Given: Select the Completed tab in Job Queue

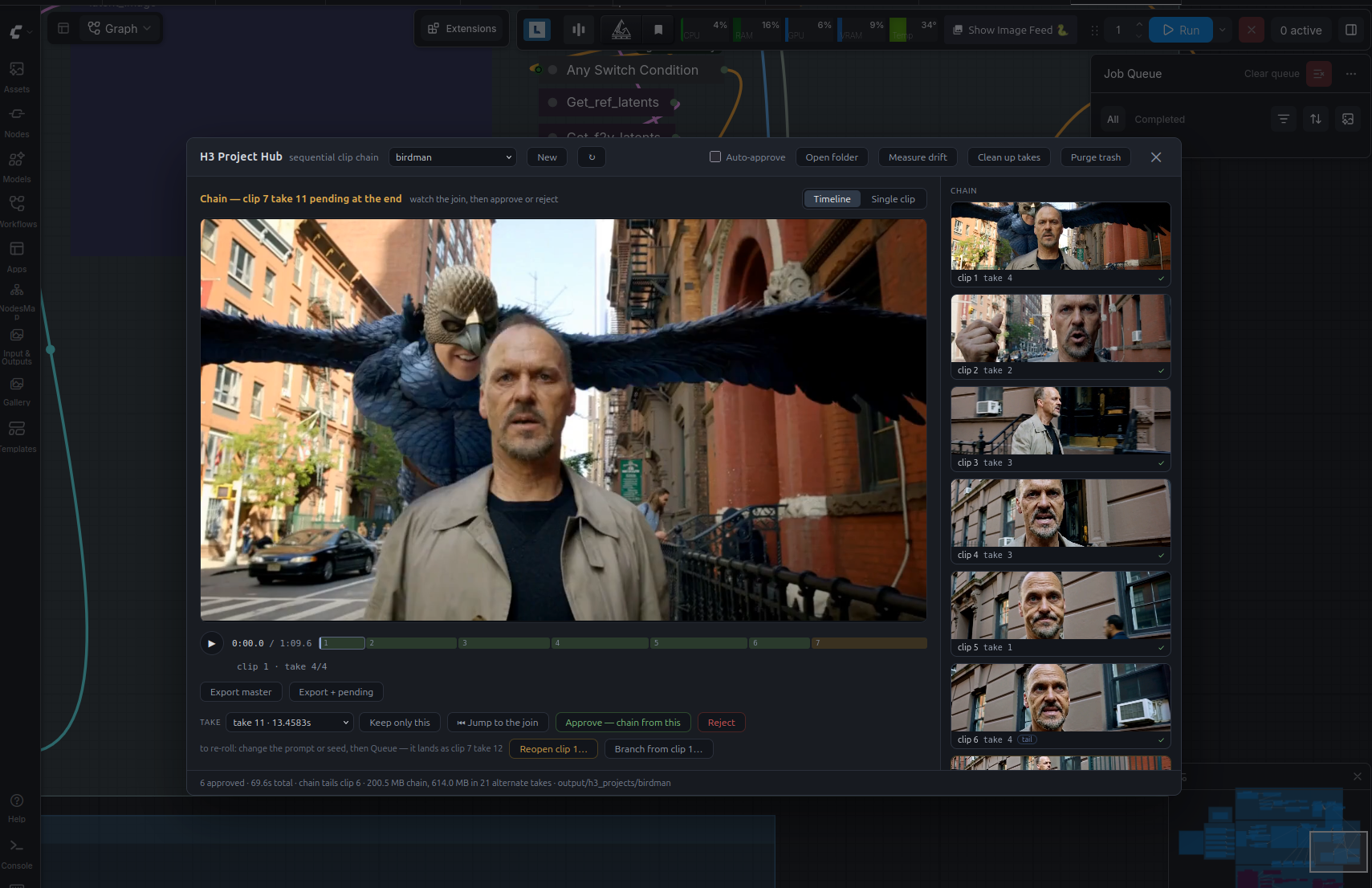Looking at the screenshot, I should 1159,120.
